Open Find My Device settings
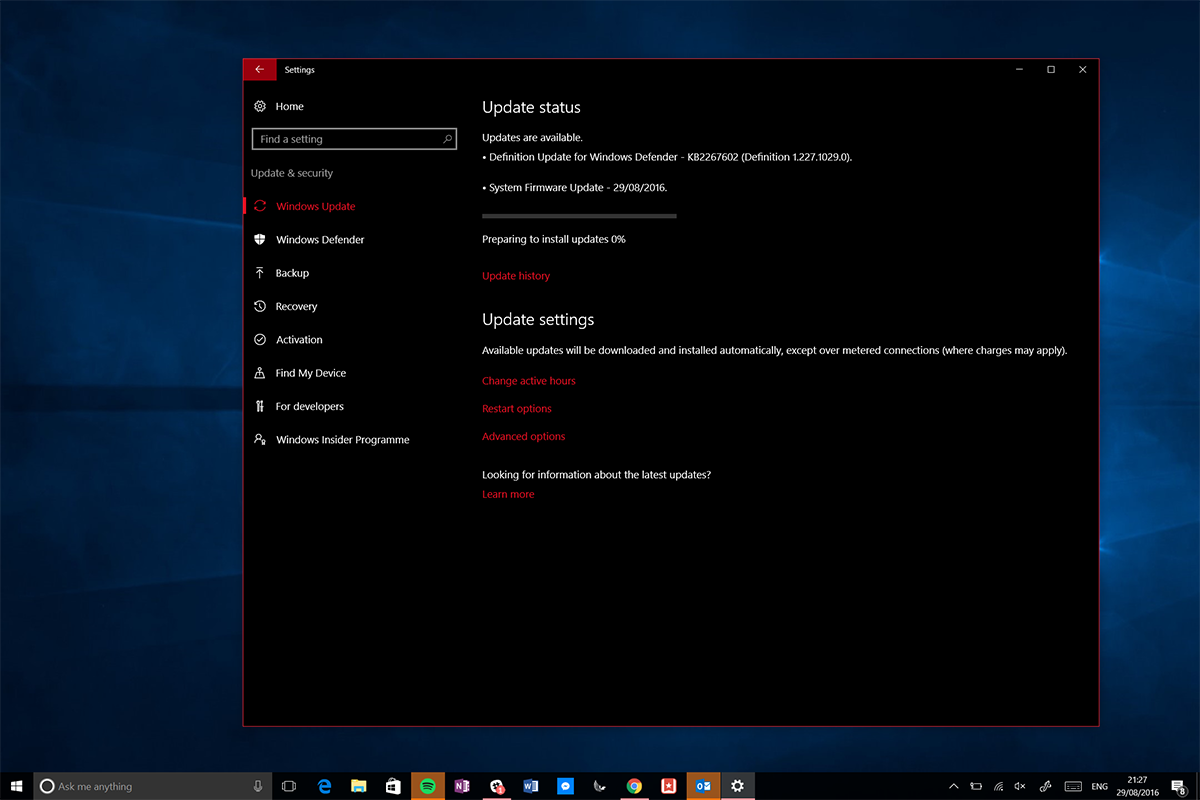This screenshot has height=800, width=1200. point(310,373)
